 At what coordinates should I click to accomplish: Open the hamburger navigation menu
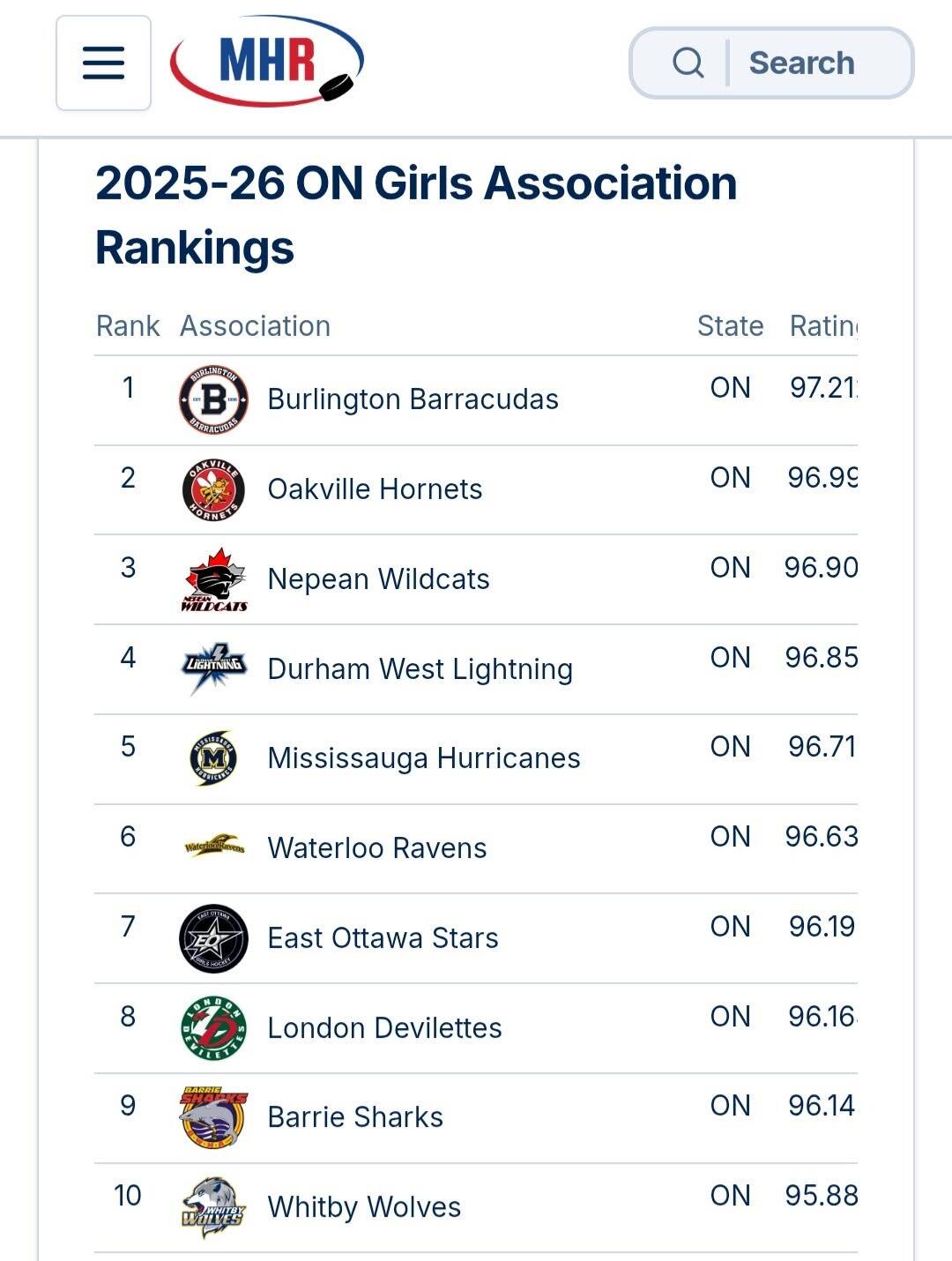pos(103,63)
